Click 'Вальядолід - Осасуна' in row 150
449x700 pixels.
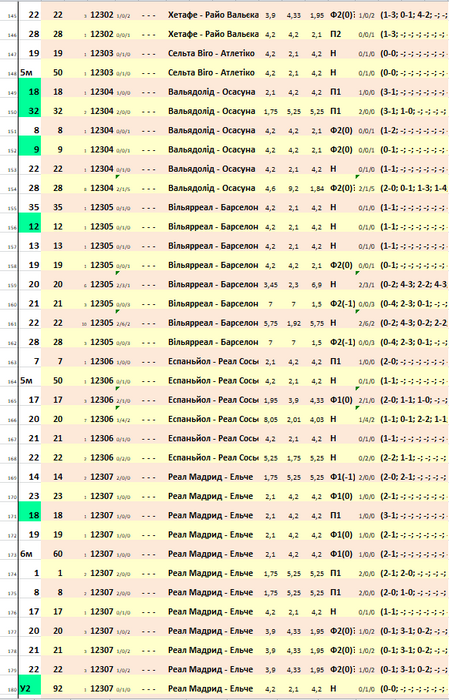(x=212, y=111)
